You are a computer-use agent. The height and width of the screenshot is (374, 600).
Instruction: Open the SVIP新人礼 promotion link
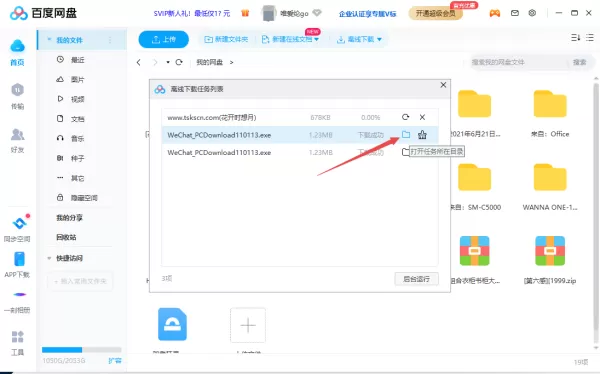click(192, 13)
